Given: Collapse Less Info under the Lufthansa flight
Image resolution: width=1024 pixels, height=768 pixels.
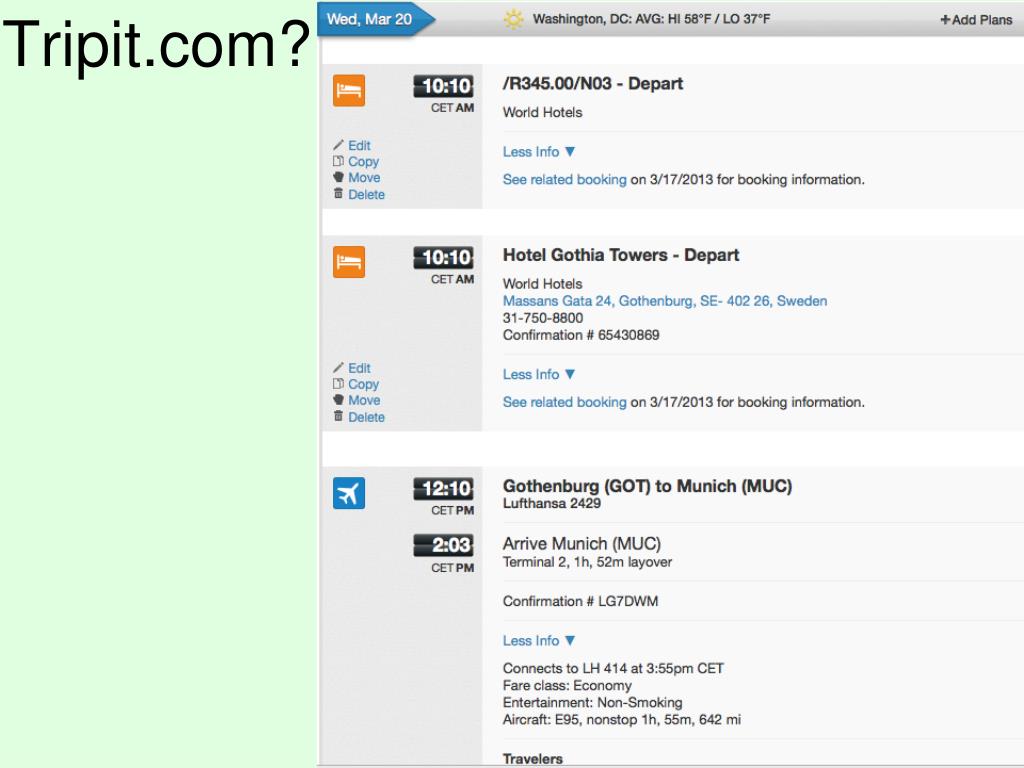Looking at the screenshot, I should pyautogui.click(x=539, y=641).
